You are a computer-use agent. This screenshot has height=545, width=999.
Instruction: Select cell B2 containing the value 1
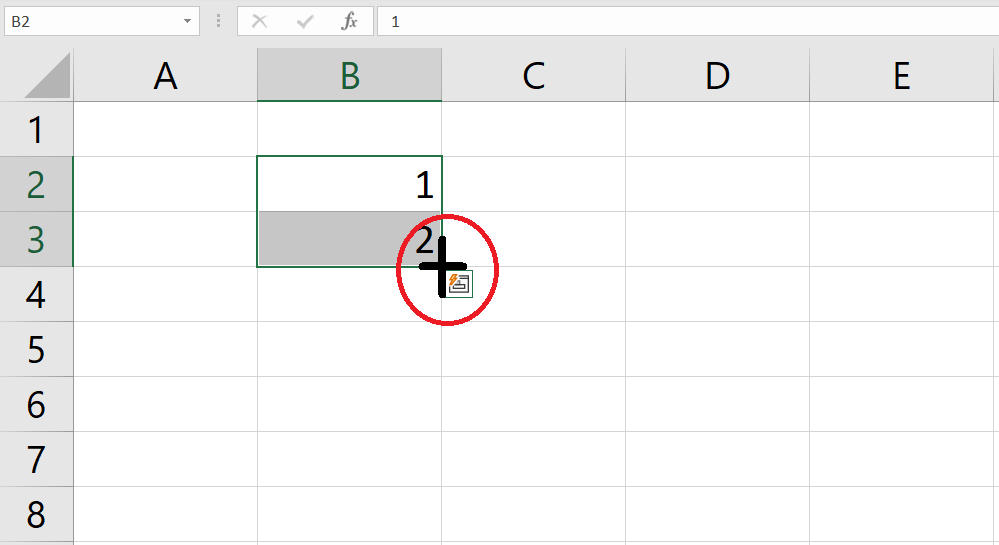point(349,184)
